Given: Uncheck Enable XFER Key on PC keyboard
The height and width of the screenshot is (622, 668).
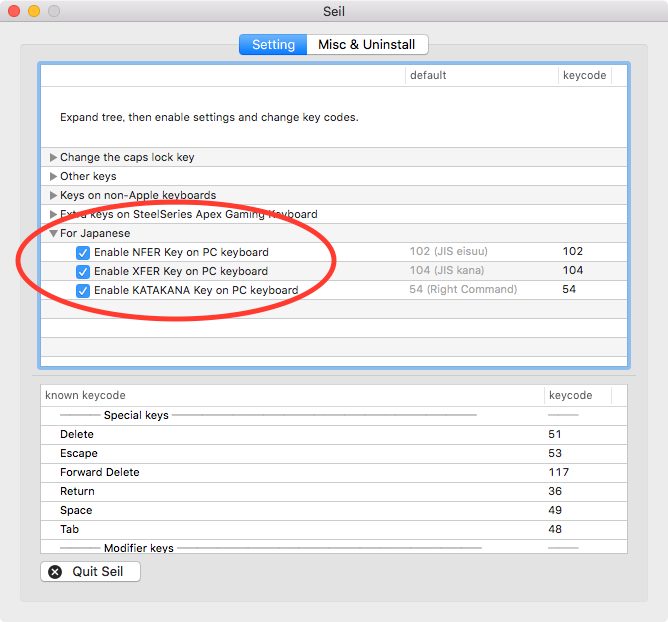Looking at the screenshot, I should (x=83, y=271).
